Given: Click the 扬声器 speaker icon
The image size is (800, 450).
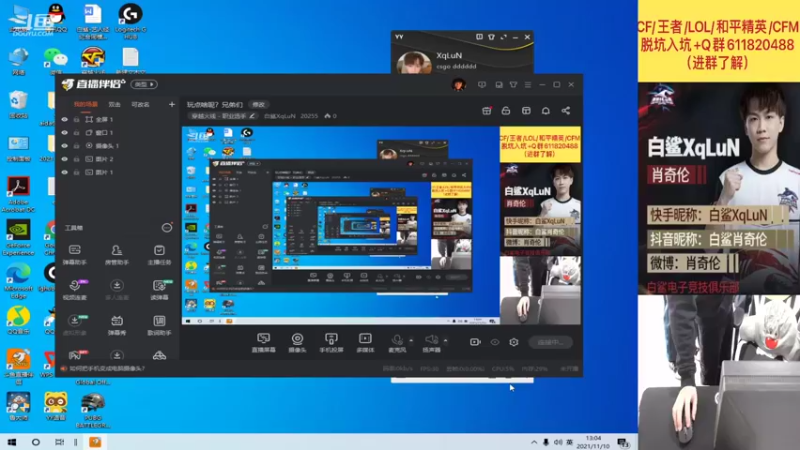Looking at the screenshot, I should point(431,342).
